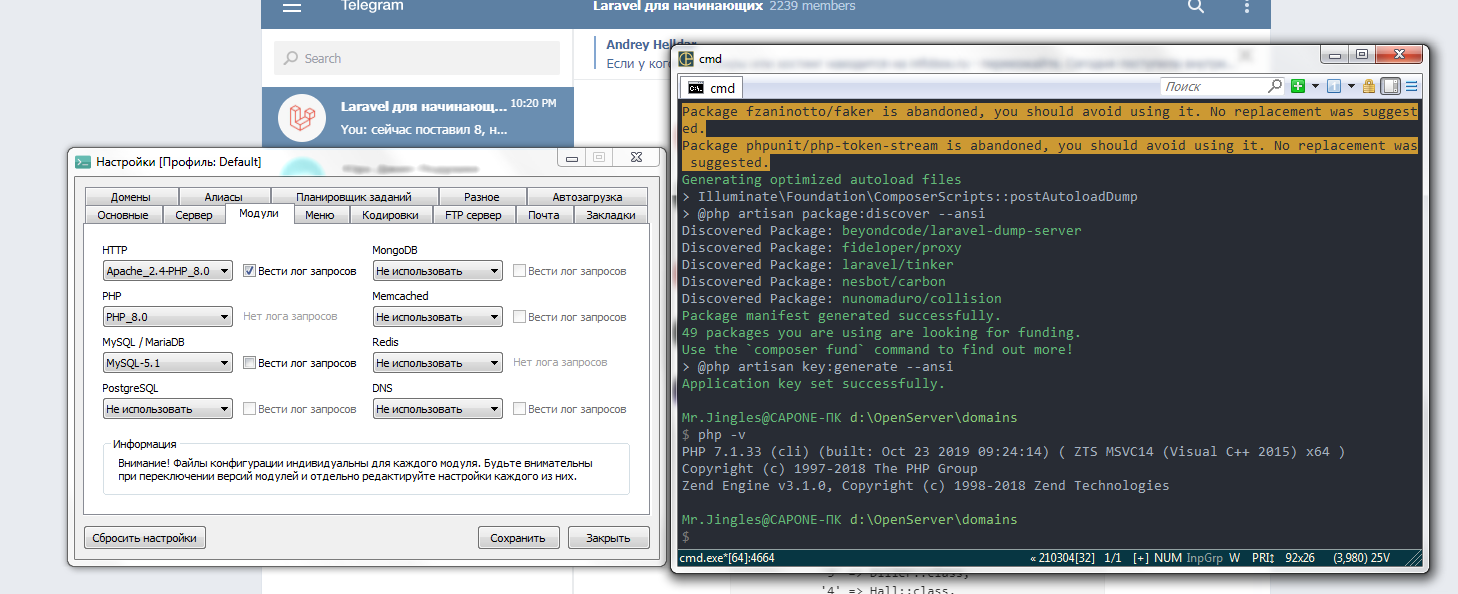Toggle DNS request log checkbox

520,409
